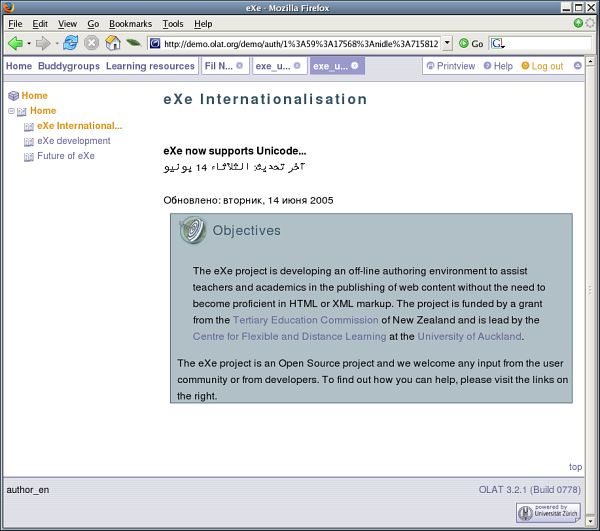
Task: Click the Objectives heading text
Action: tap(246, 230)
